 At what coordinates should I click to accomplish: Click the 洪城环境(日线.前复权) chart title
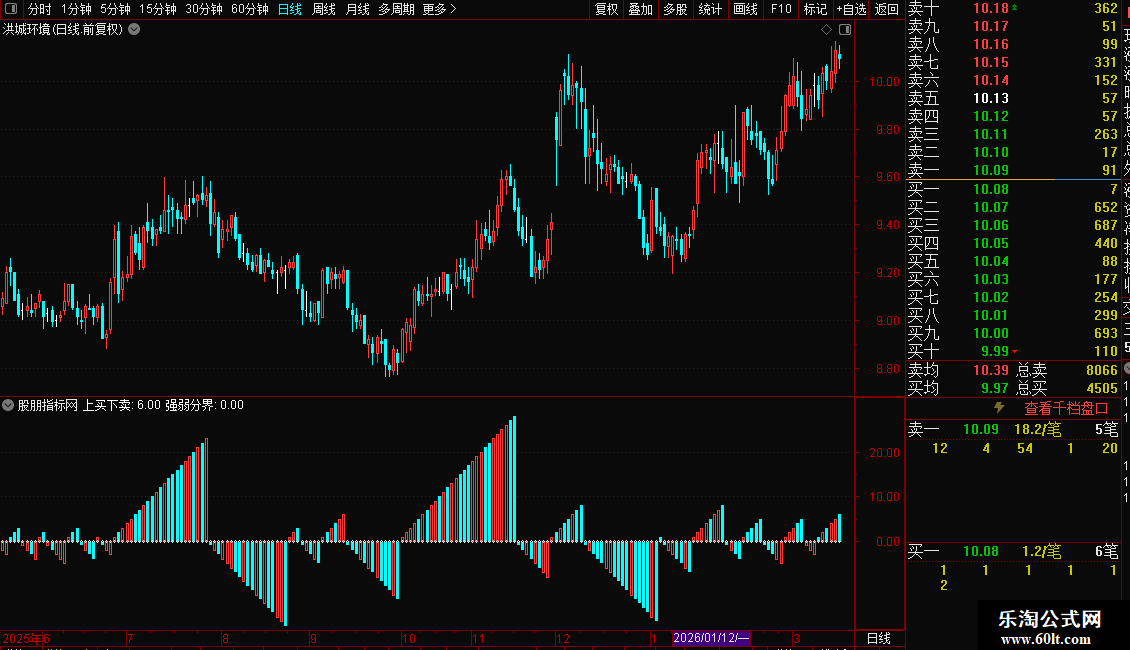[63, 30]
